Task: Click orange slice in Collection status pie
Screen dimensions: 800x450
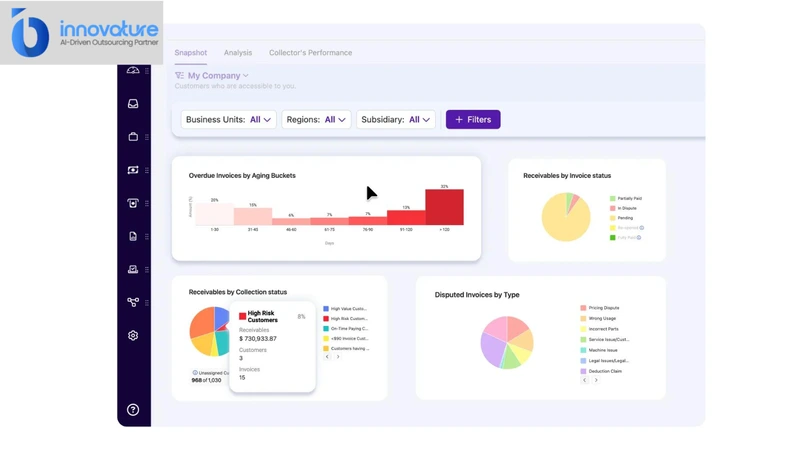Action: tap(201, 321)
